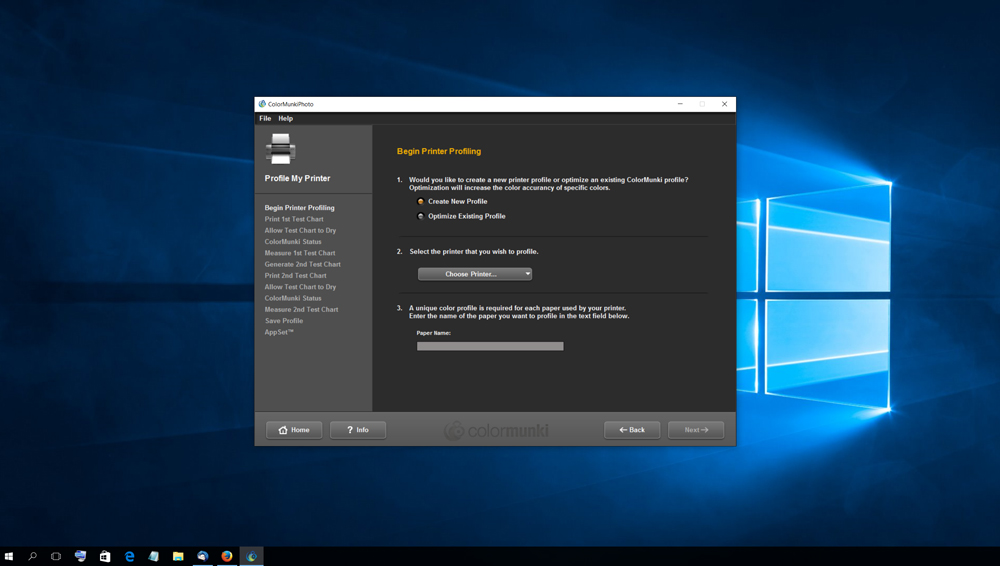
Task: Select Optimize Existing Profile radio option
Action: coord(421,217)
